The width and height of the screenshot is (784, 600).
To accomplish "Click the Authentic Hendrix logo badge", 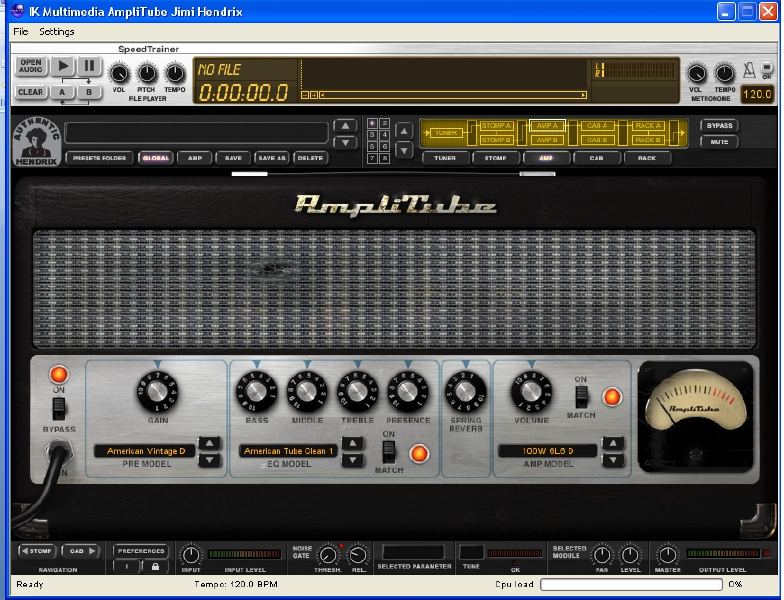I will pos(34,141).
